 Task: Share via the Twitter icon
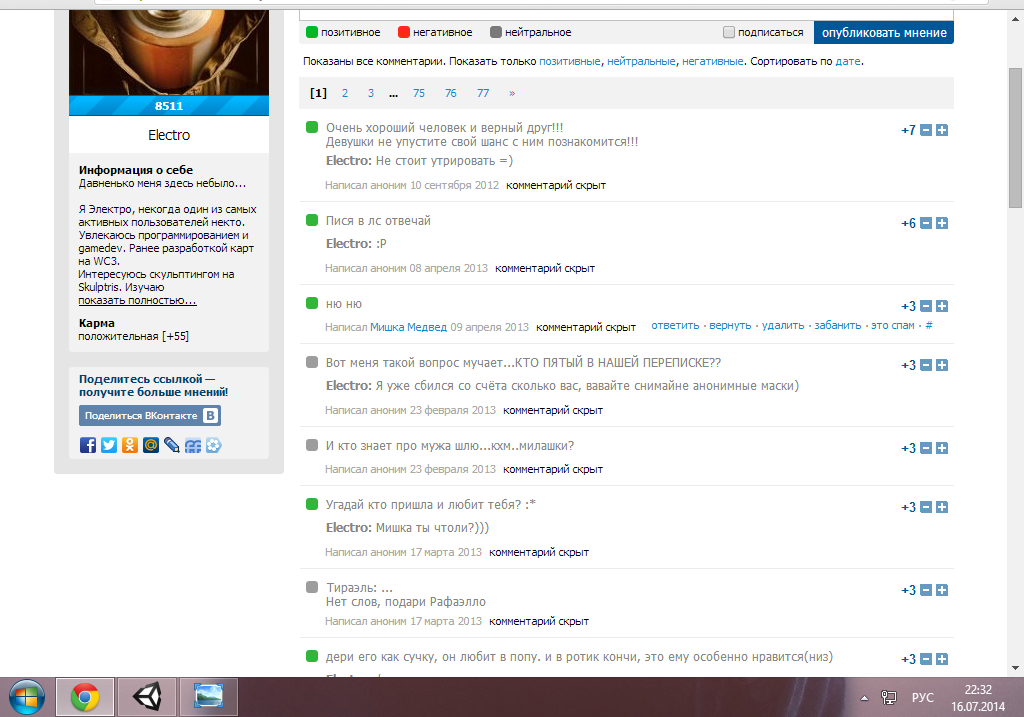(x=109, y=445)
